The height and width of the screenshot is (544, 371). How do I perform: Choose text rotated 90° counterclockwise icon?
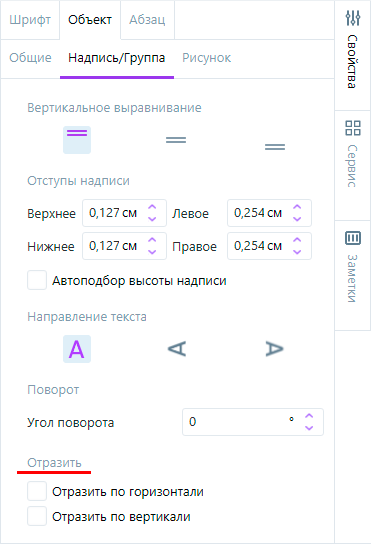point(176,349)
